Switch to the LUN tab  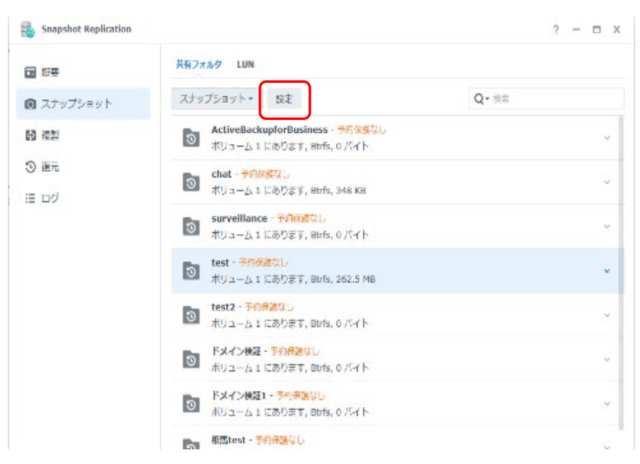pos(245,64)
